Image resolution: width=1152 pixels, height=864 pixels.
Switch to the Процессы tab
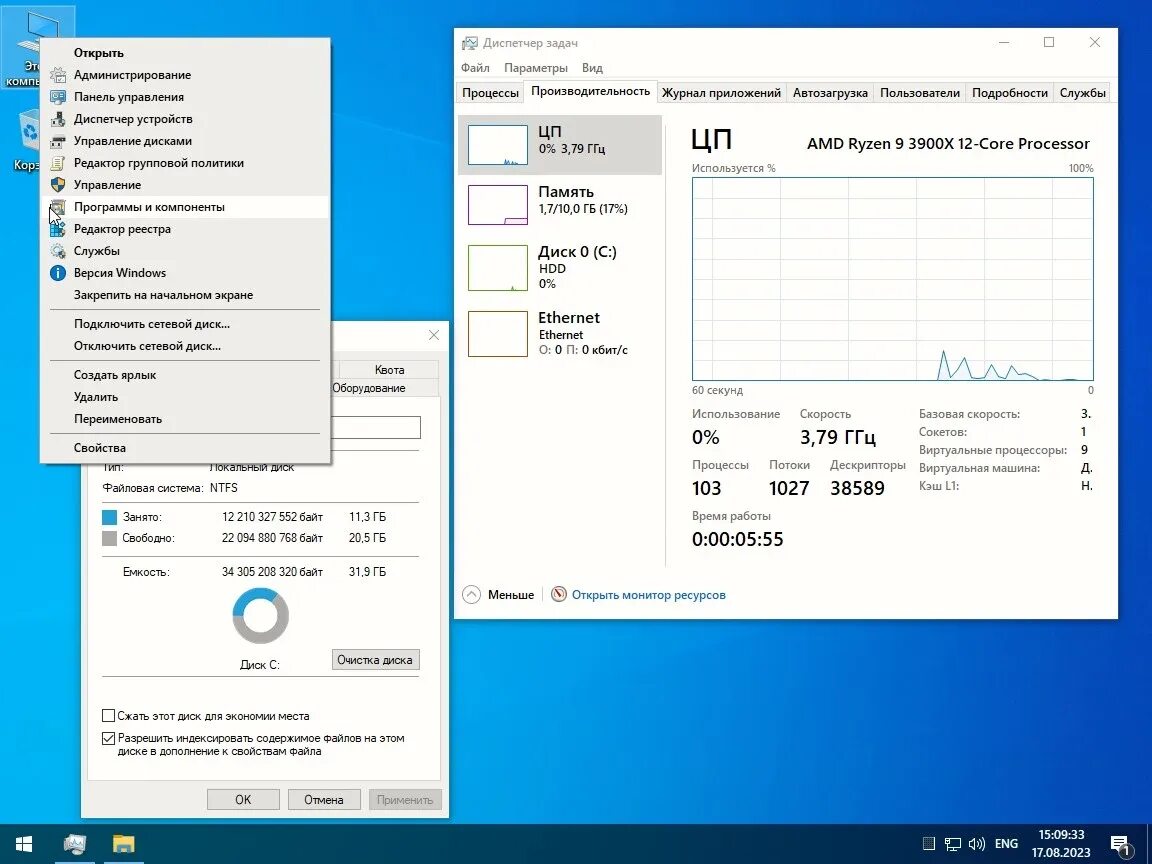tap(490, 93)
